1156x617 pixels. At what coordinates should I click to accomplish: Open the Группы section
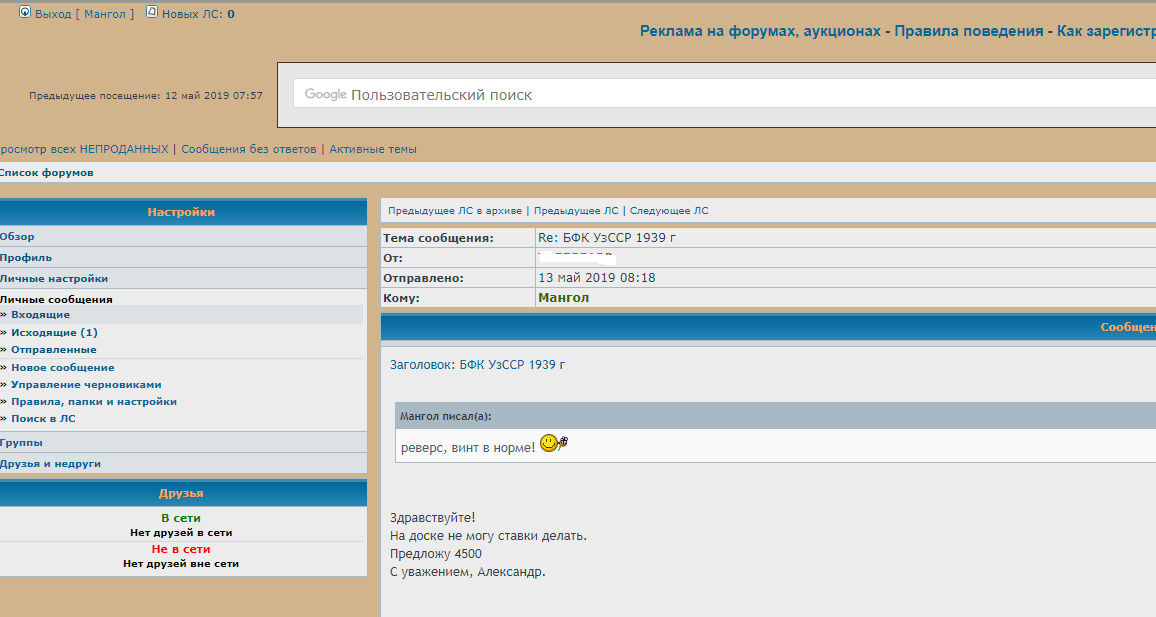(22, 443)
